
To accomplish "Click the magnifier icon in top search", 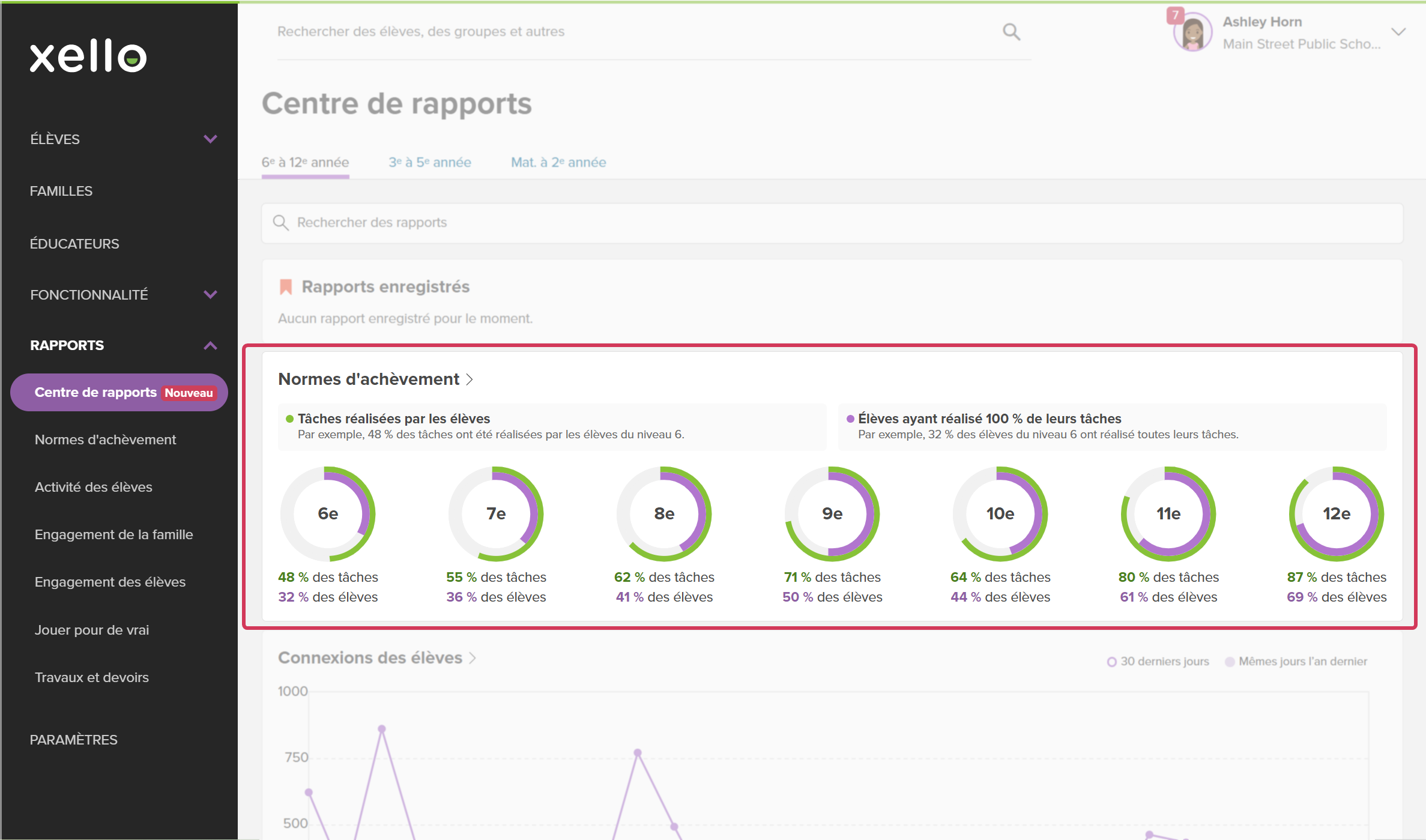I will (x=1011, y=31).
